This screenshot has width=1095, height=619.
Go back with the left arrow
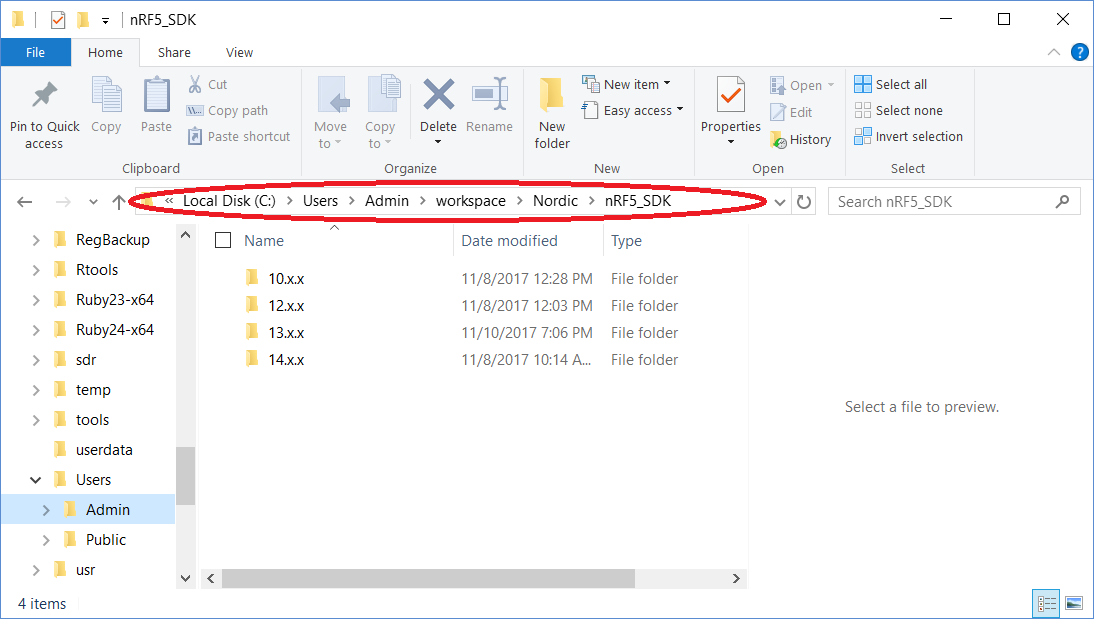tap(24, 202)
